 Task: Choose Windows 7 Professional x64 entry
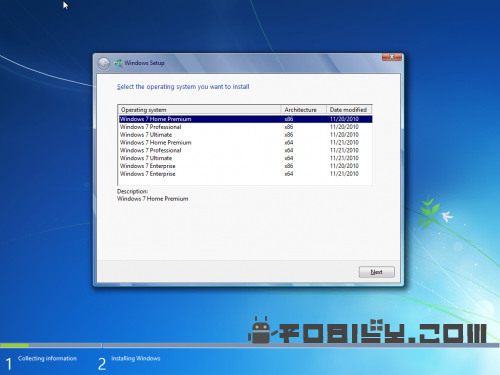(x=245, y=150)
